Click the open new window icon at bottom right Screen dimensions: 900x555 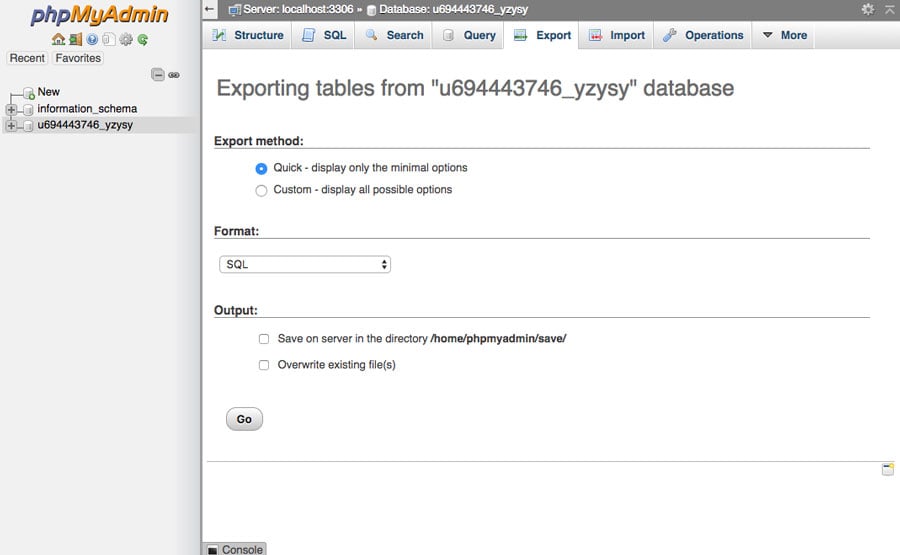887,469
